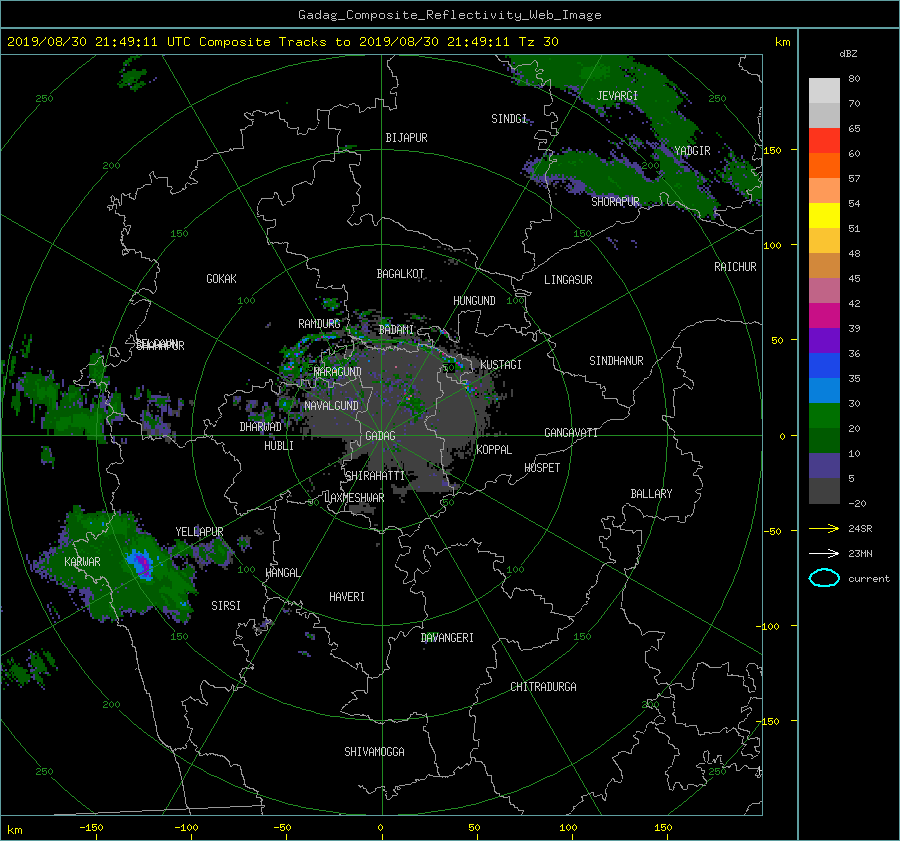Click the SINDHANUR city label

pyautogui.click(x=616, y=361)
